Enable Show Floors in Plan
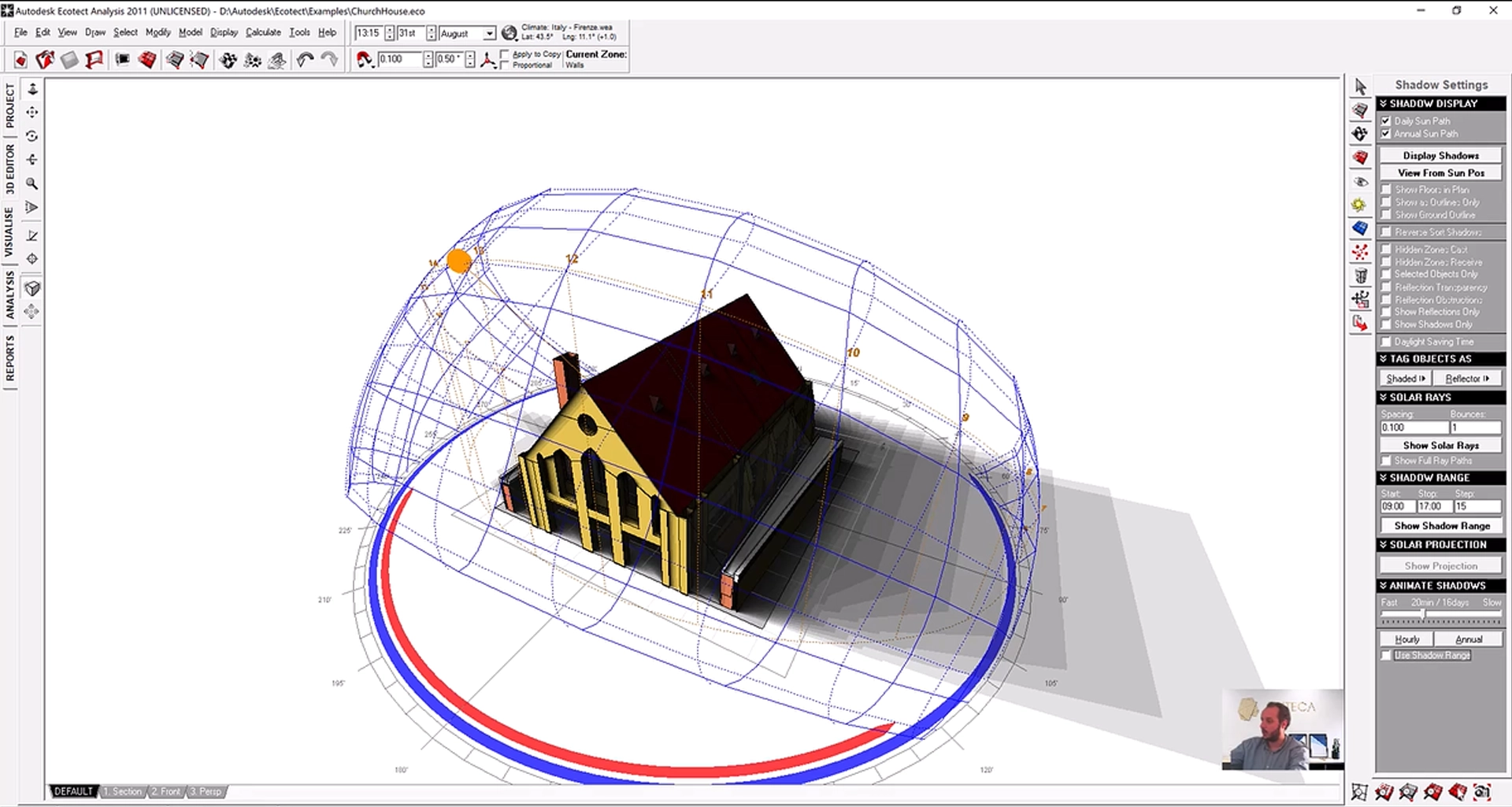This screenshot has height=807, width=1512. tap(1386, 190)
